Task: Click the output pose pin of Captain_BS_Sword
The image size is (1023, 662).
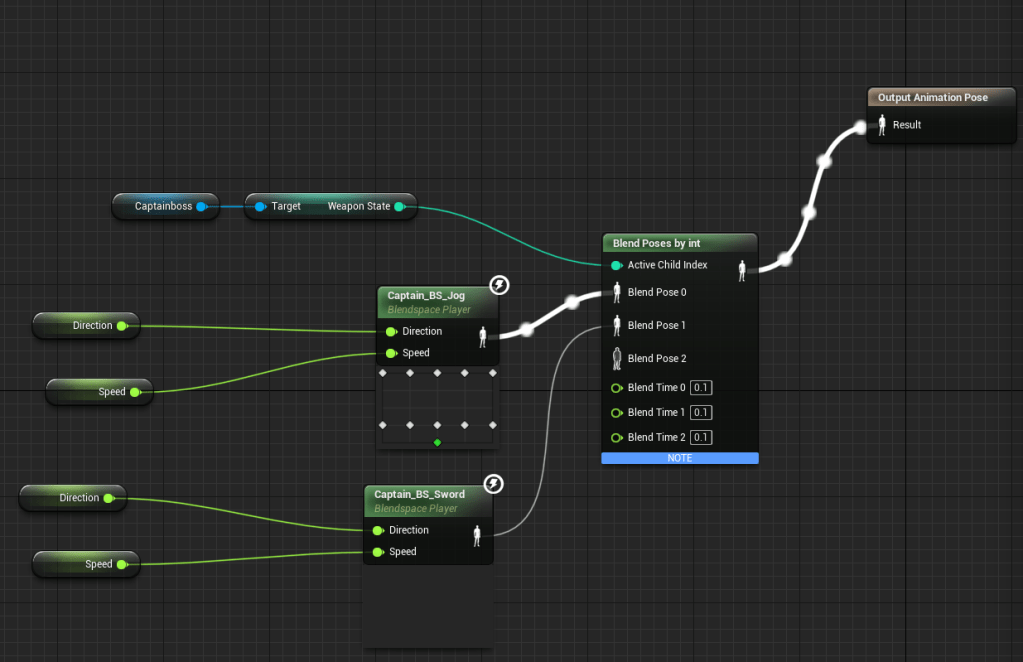Action: [477, 536]
